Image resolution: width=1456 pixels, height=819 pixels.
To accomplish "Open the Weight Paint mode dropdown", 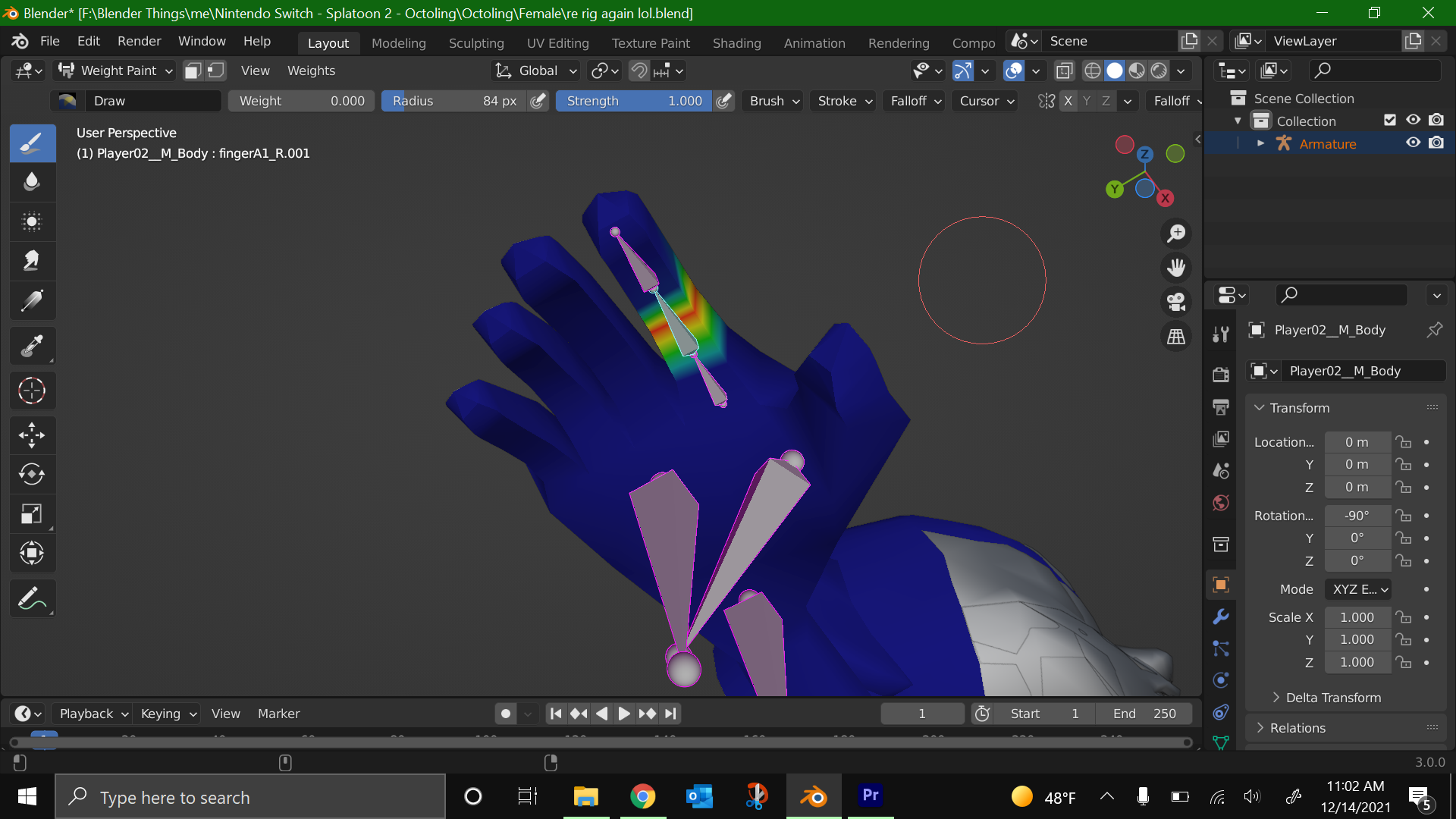I will 116,71.
